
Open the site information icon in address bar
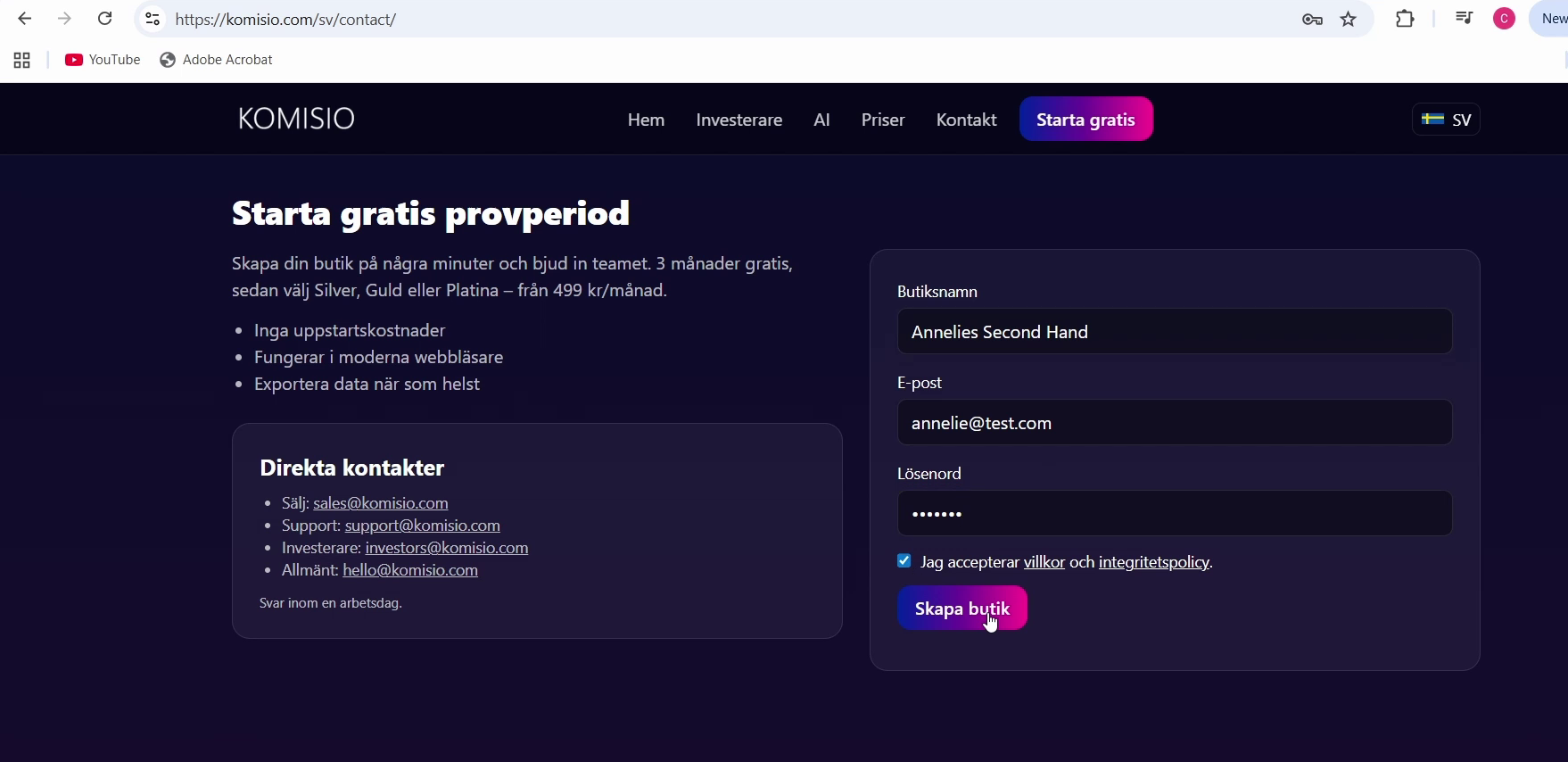point(153,19)
